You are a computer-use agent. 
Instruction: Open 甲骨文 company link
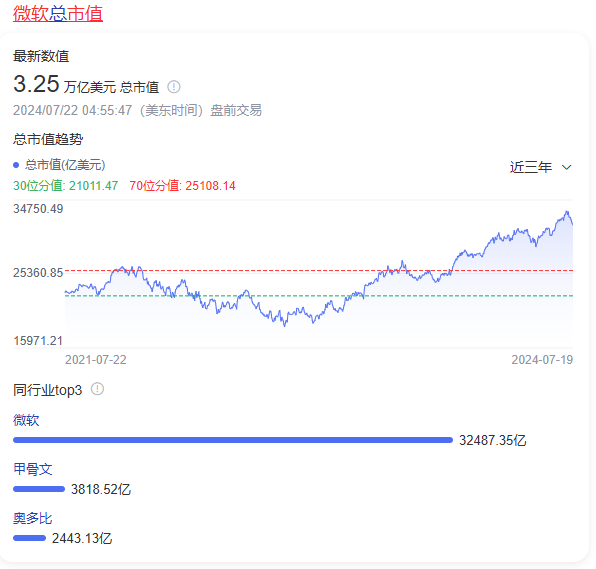(x=33, y=469)
